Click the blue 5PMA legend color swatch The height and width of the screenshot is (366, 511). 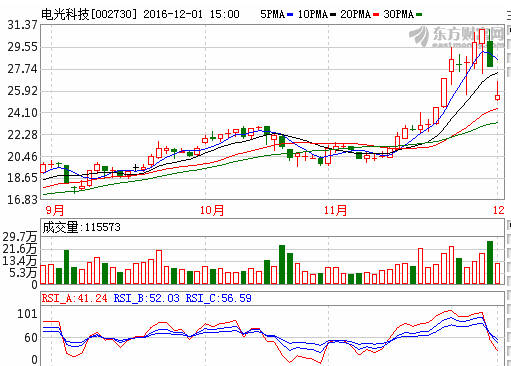tap(290, 15)
